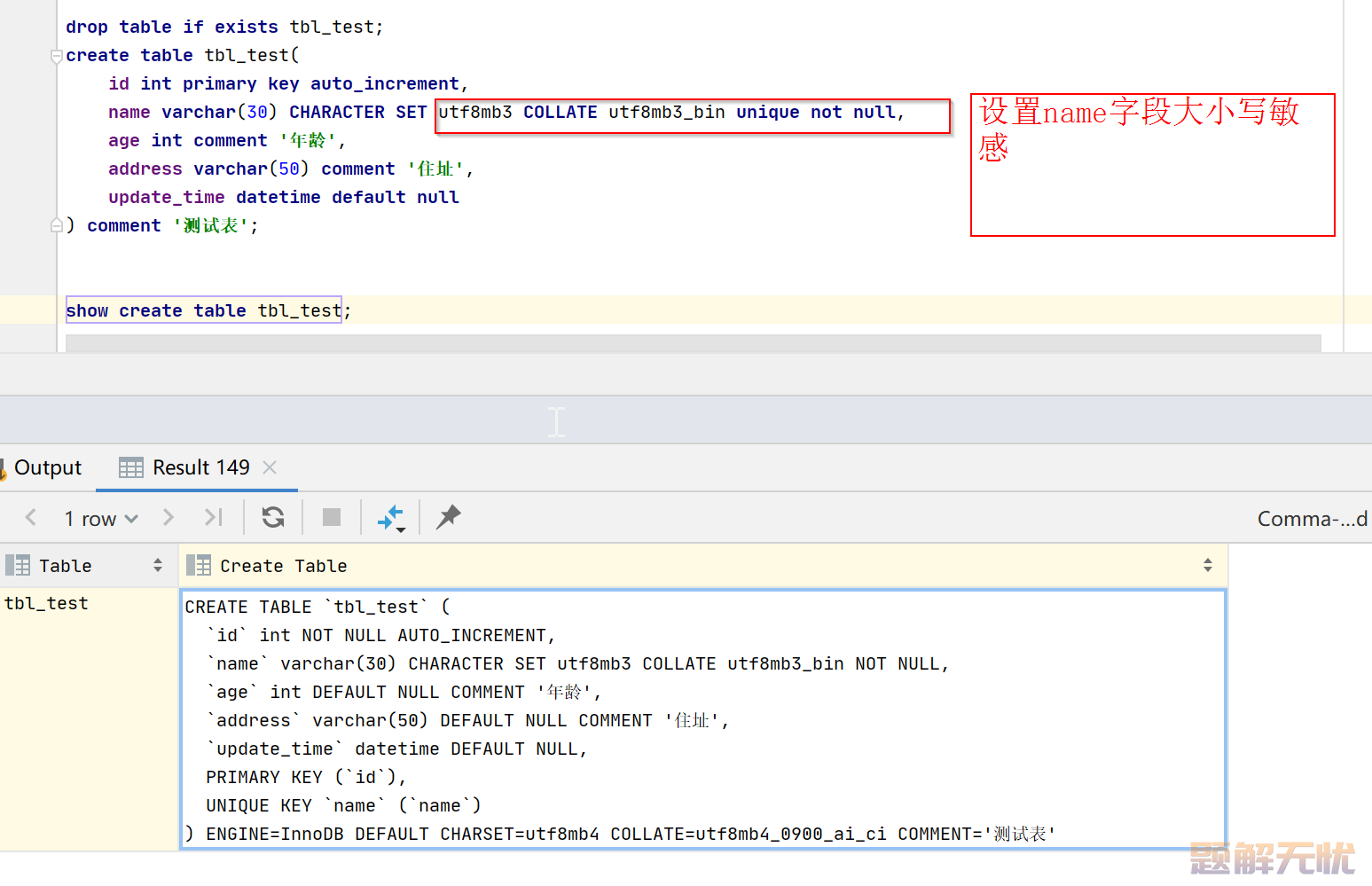The image size is (1372, 886).
Task: Stop query with the square stop icon
Action: (x=332, y=518)
